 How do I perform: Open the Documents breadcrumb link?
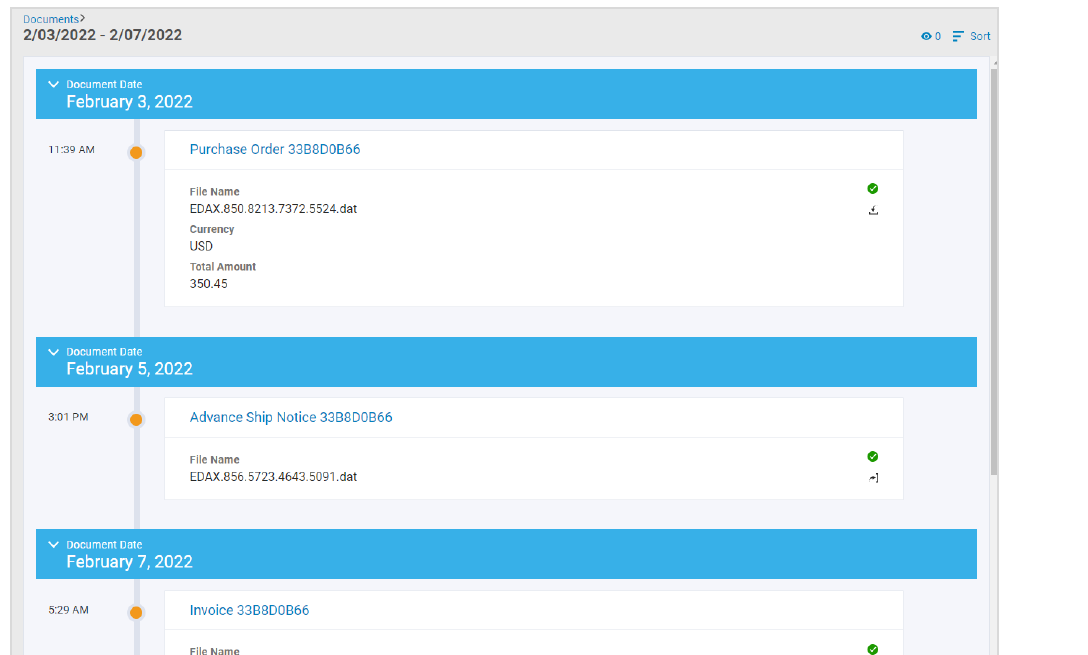[51, 19]
